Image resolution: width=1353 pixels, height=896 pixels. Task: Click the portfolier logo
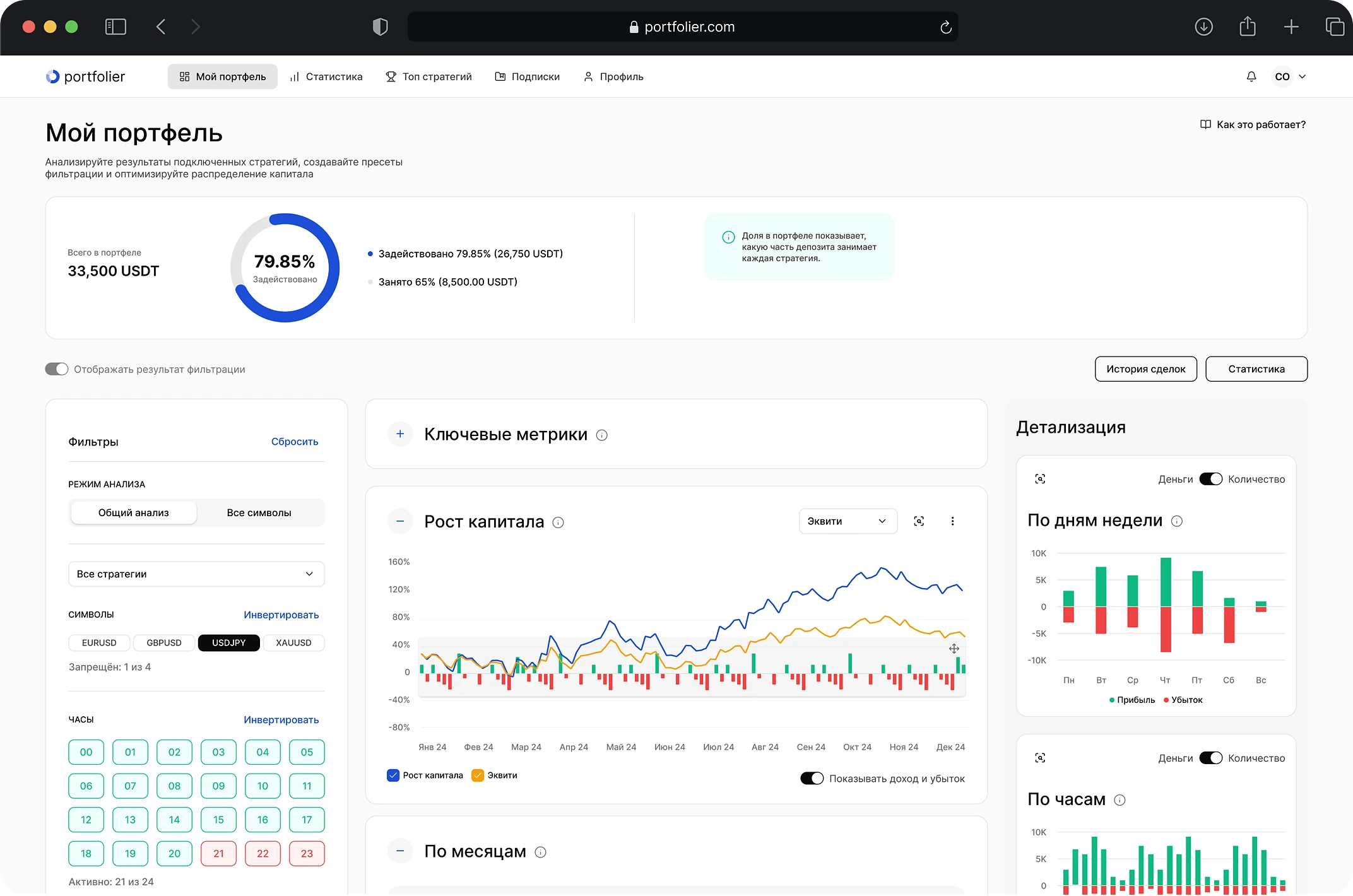pyautogui.click(x=85, y=76)
